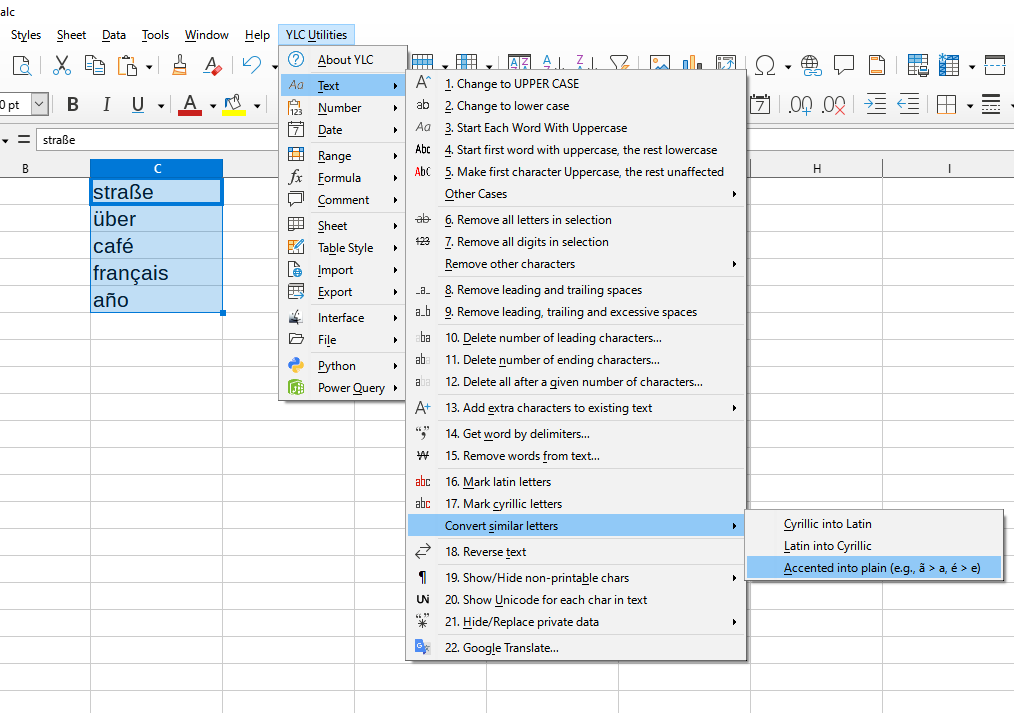Click About YLC entry
1014x713 pixels.
coord(345,60)
